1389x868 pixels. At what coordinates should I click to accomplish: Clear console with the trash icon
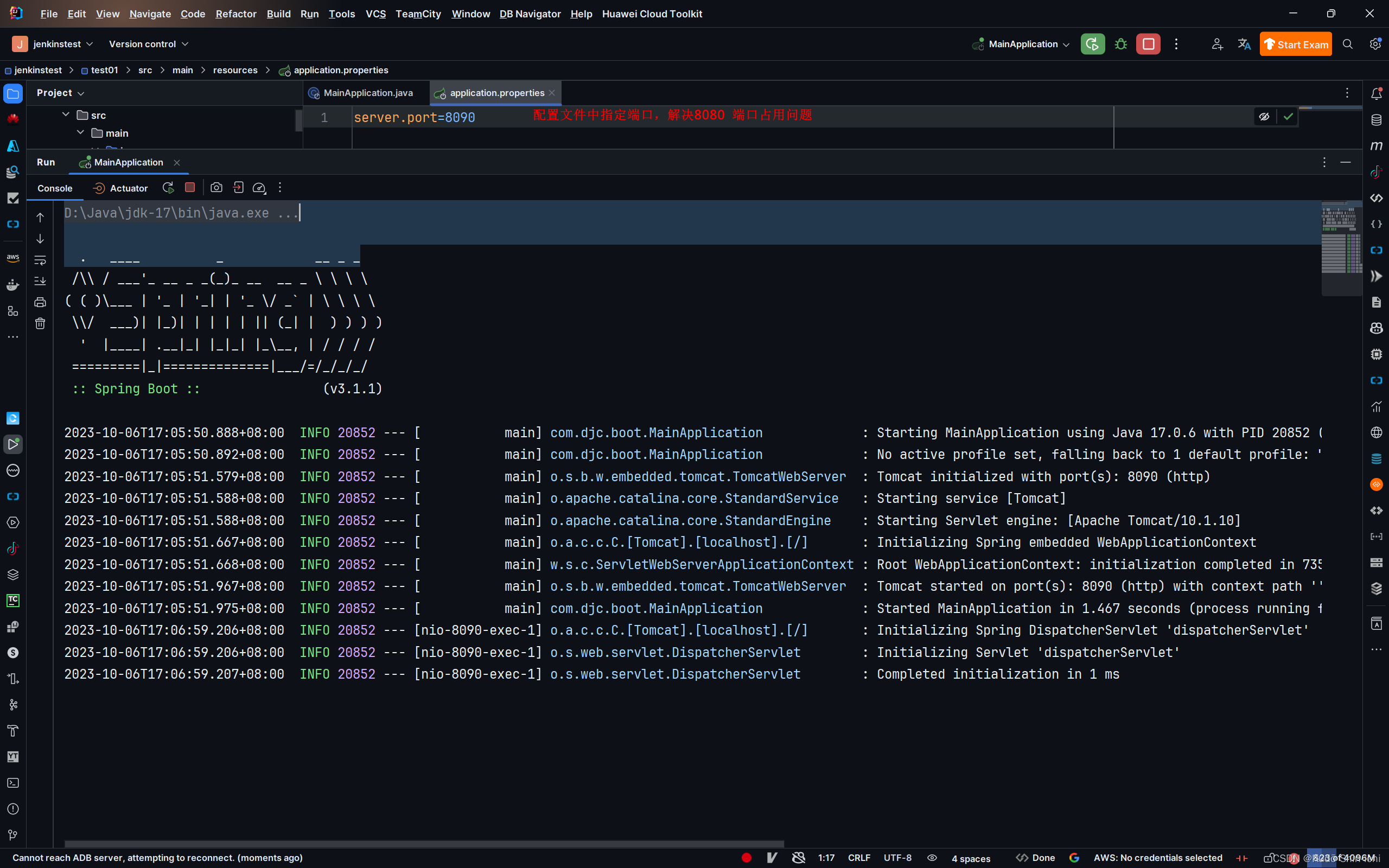[40, 324]
